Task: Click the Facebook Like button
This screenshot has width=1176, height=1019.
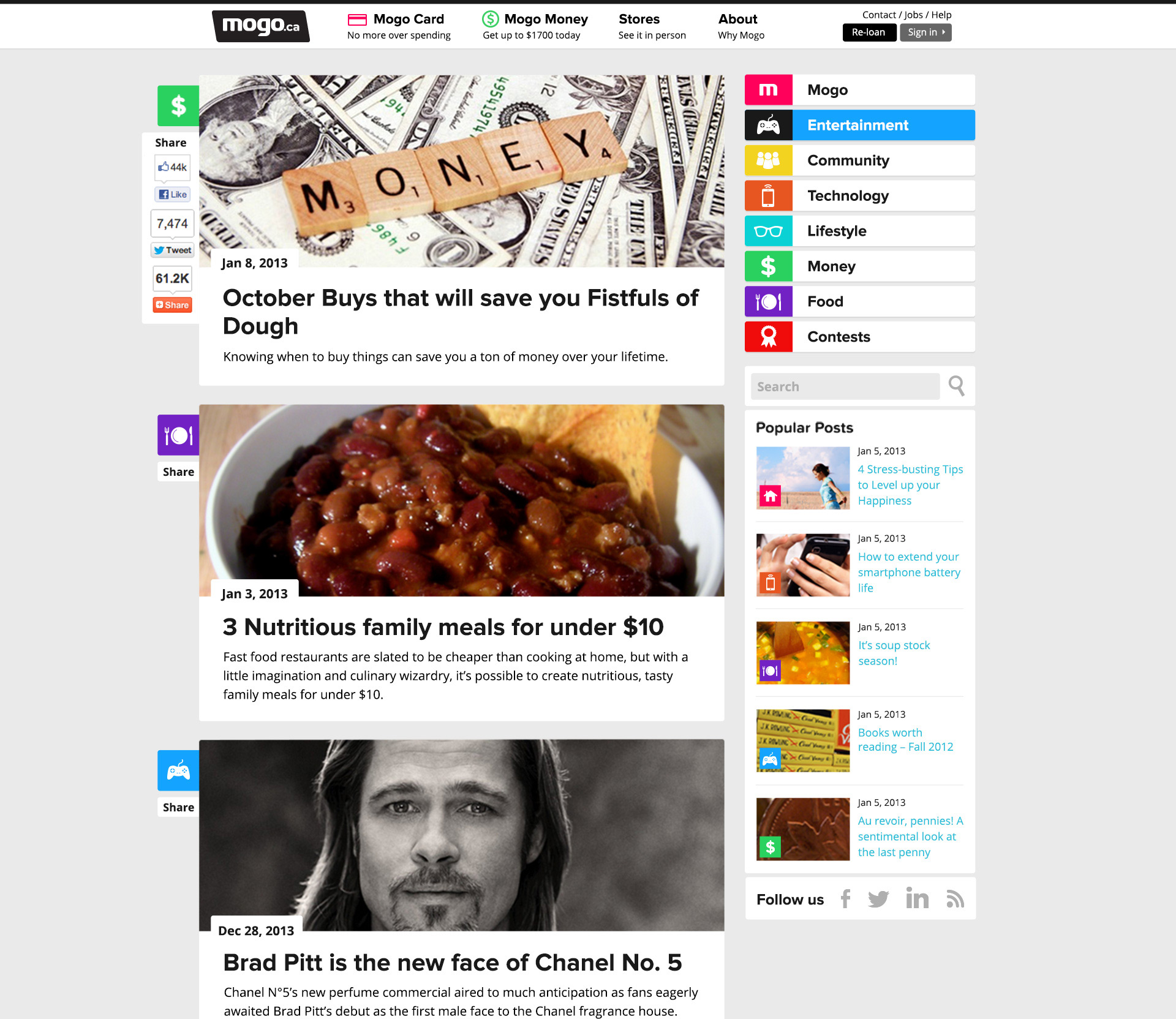Action: (x=173, y=195)
